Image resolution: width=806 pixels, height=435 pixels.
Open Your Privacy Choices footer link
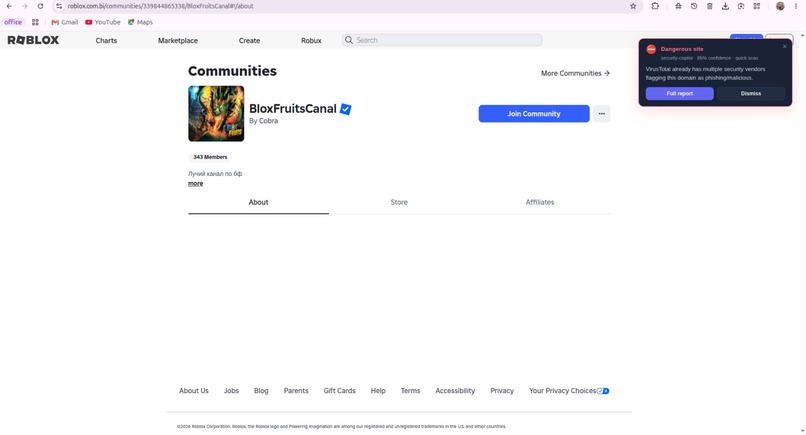point(562,391)
